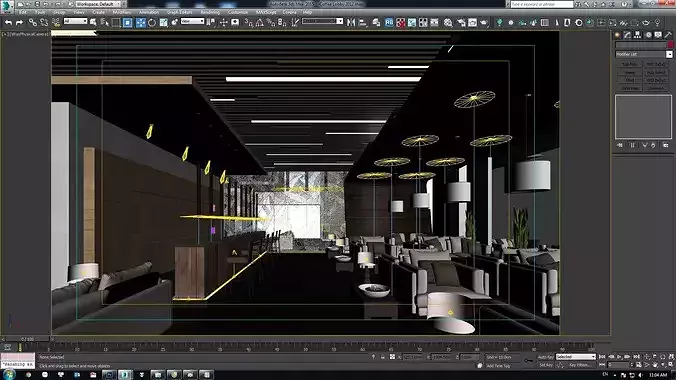Click the Maximize Viewport Toggle icon
Image resolution: width=676 pixels, height=380 pixels.
click(671, 365)
